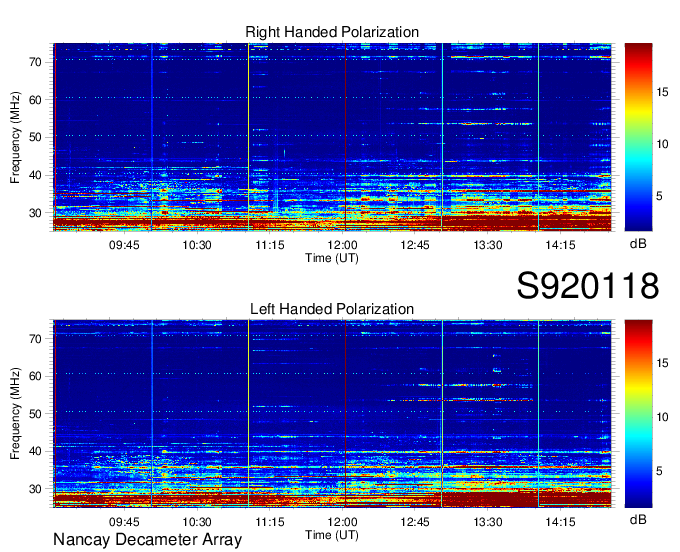Click the 10 value beside the upper color bar
This screenshot has height=552, width=680.
point(662,144)
